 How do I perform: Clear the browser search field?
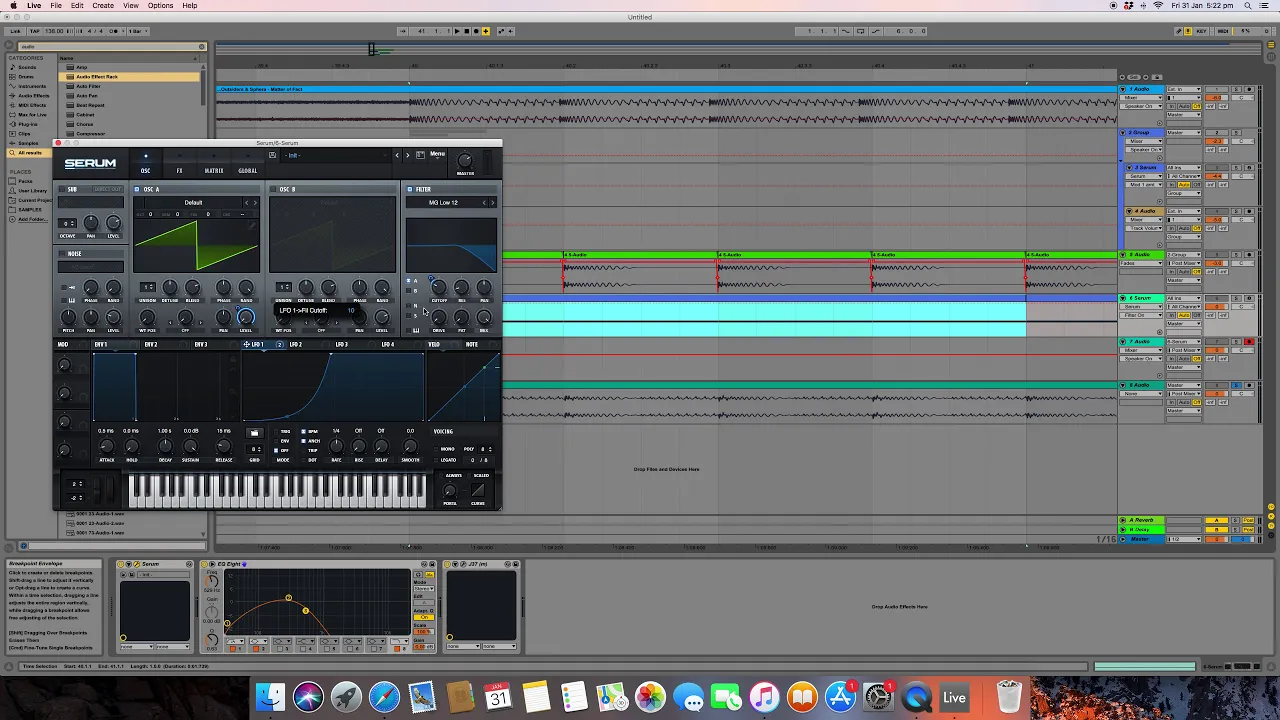coord(201,46)
